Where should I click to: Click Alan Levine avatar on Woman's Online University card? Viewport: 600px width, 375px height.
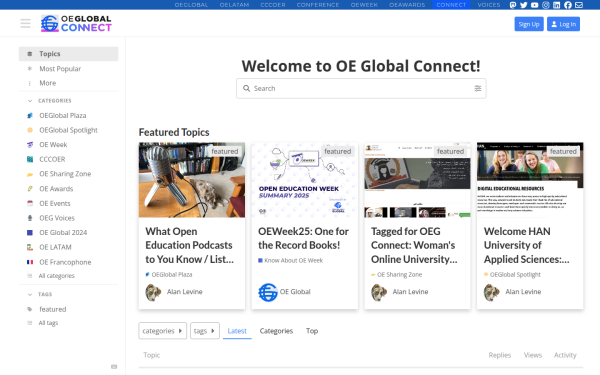(x=379, y=292)
